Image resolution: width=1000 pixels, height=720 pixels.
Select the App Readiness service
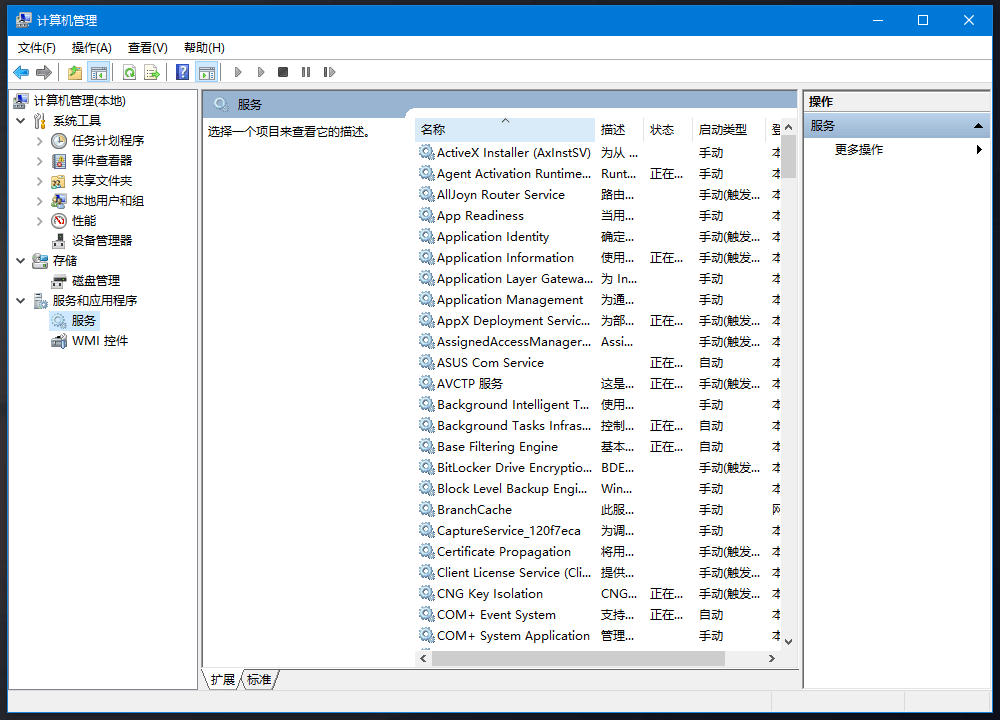[480, 216]
